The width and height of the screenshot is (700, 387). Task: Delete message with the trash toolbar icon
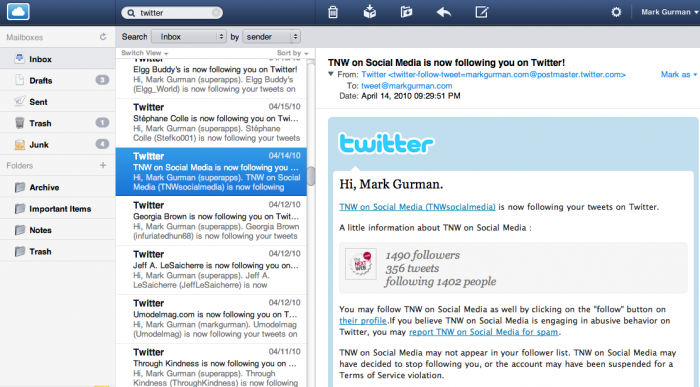click(333, 12)
